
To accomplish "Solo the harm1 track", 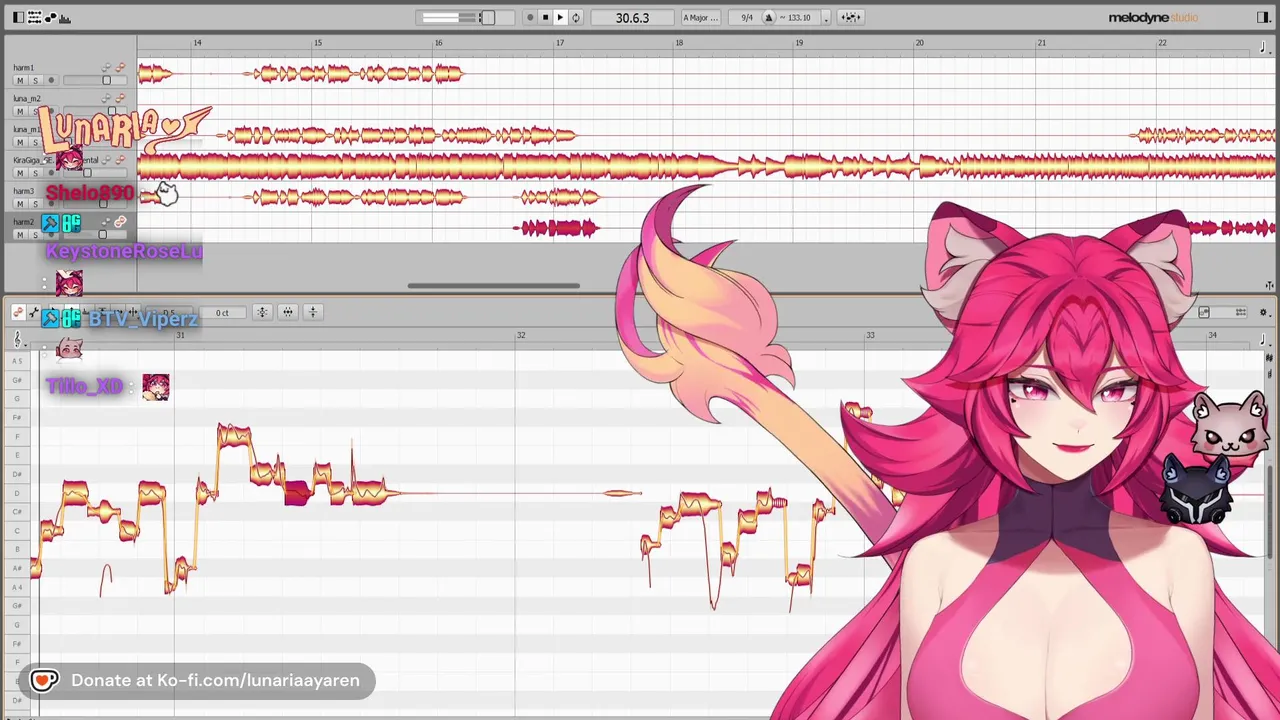I will point(35,80).
